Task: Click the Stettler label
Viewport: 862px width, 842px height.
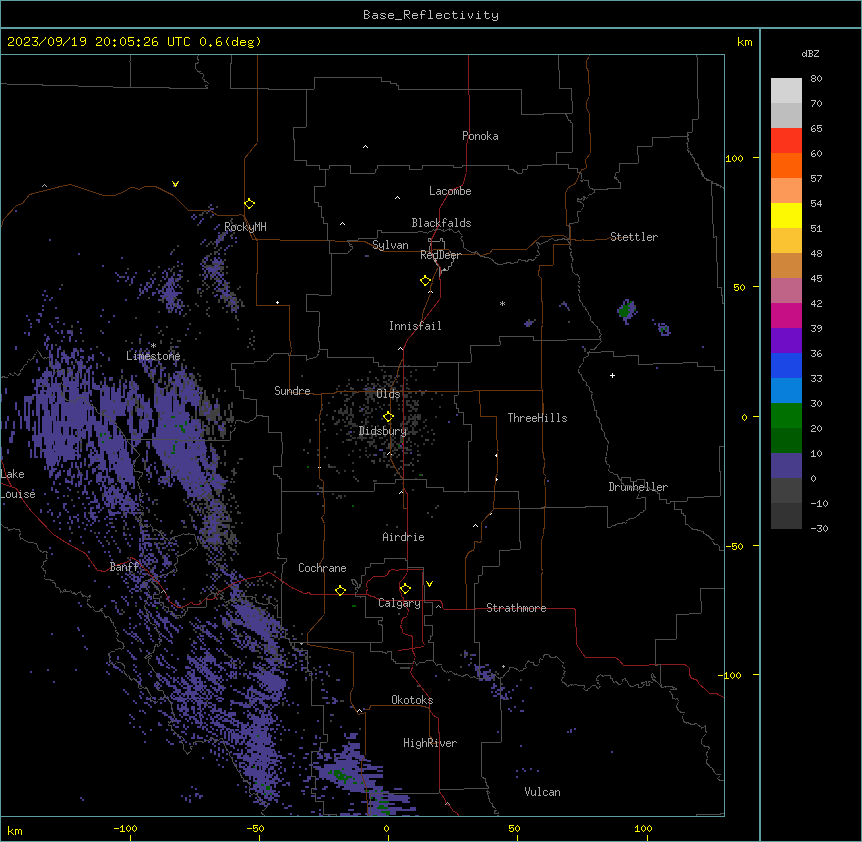Action: [x=634, y=237]
